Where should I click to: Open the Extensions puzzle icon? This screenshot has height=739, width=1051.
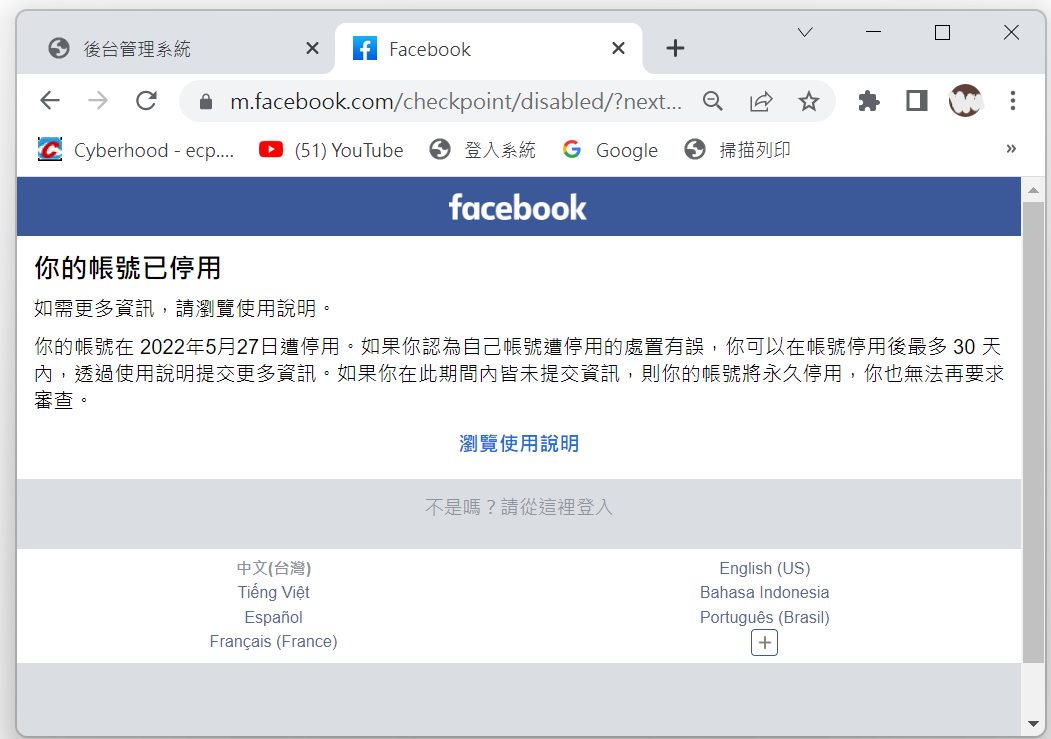click(869, 102)
